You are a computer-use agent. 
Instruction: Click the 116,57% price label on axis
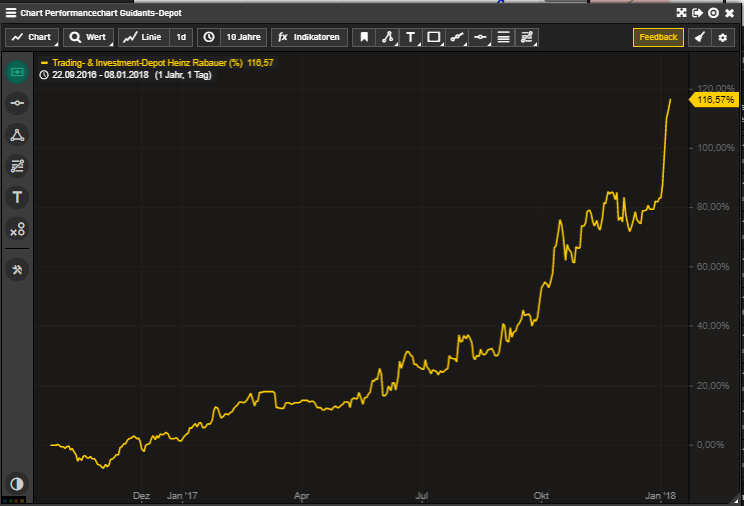pyautogui.click(x=714, y=100)
